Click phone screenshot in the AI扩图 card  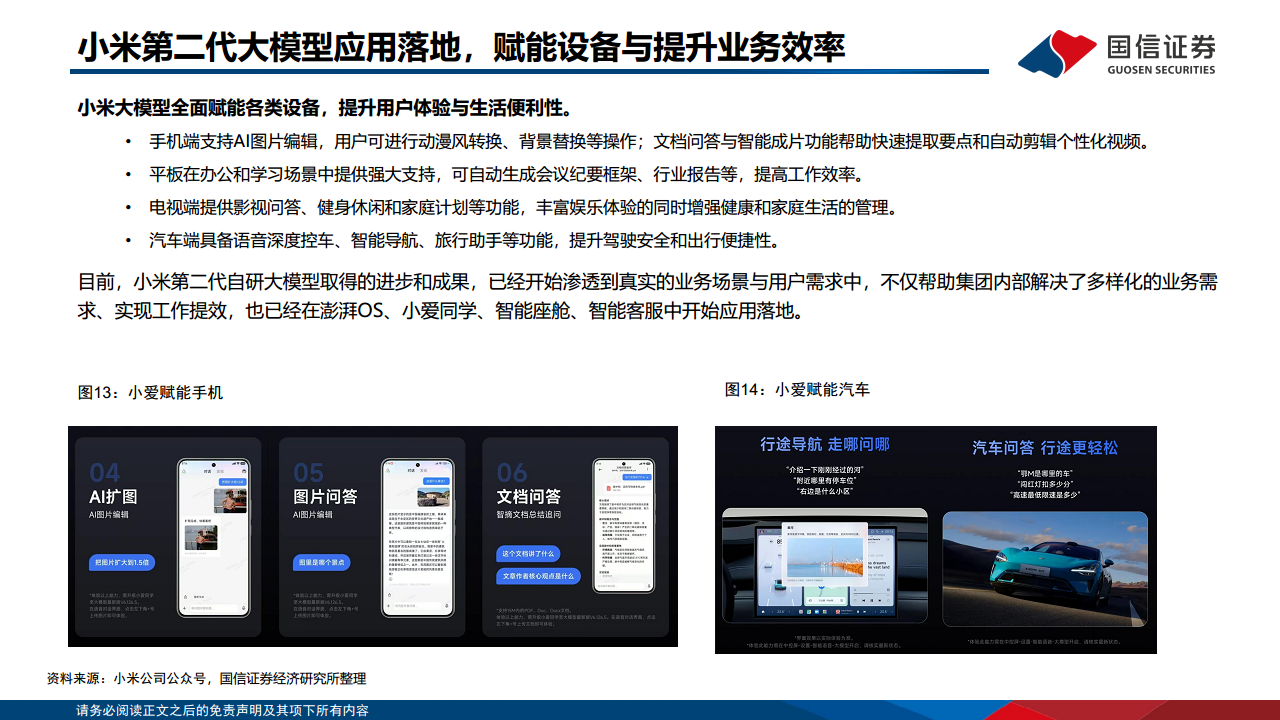(x=213, y=537)
